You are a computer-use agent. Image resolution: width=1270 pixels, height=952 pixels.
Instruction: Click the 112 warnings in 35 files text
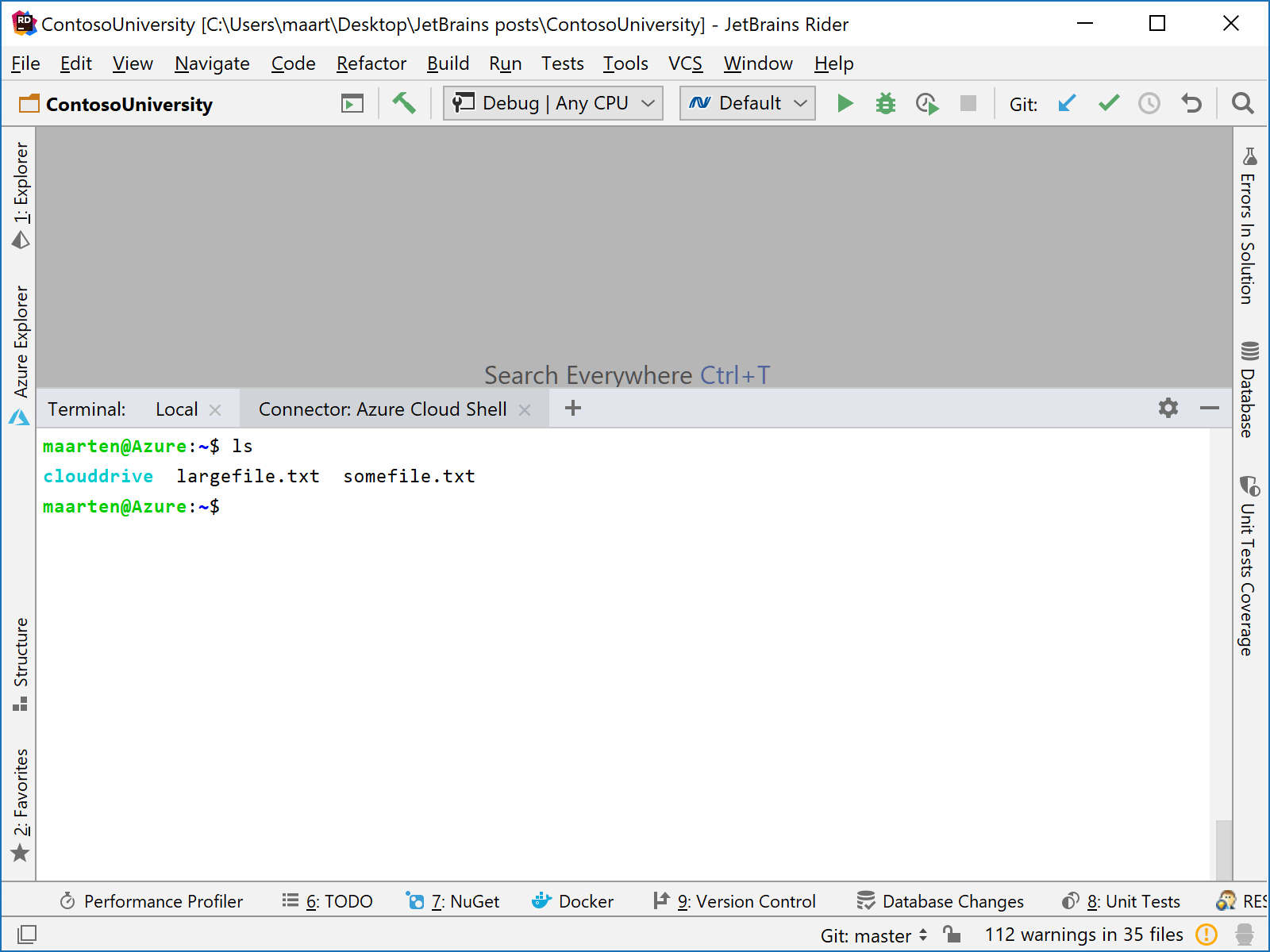1084,935
